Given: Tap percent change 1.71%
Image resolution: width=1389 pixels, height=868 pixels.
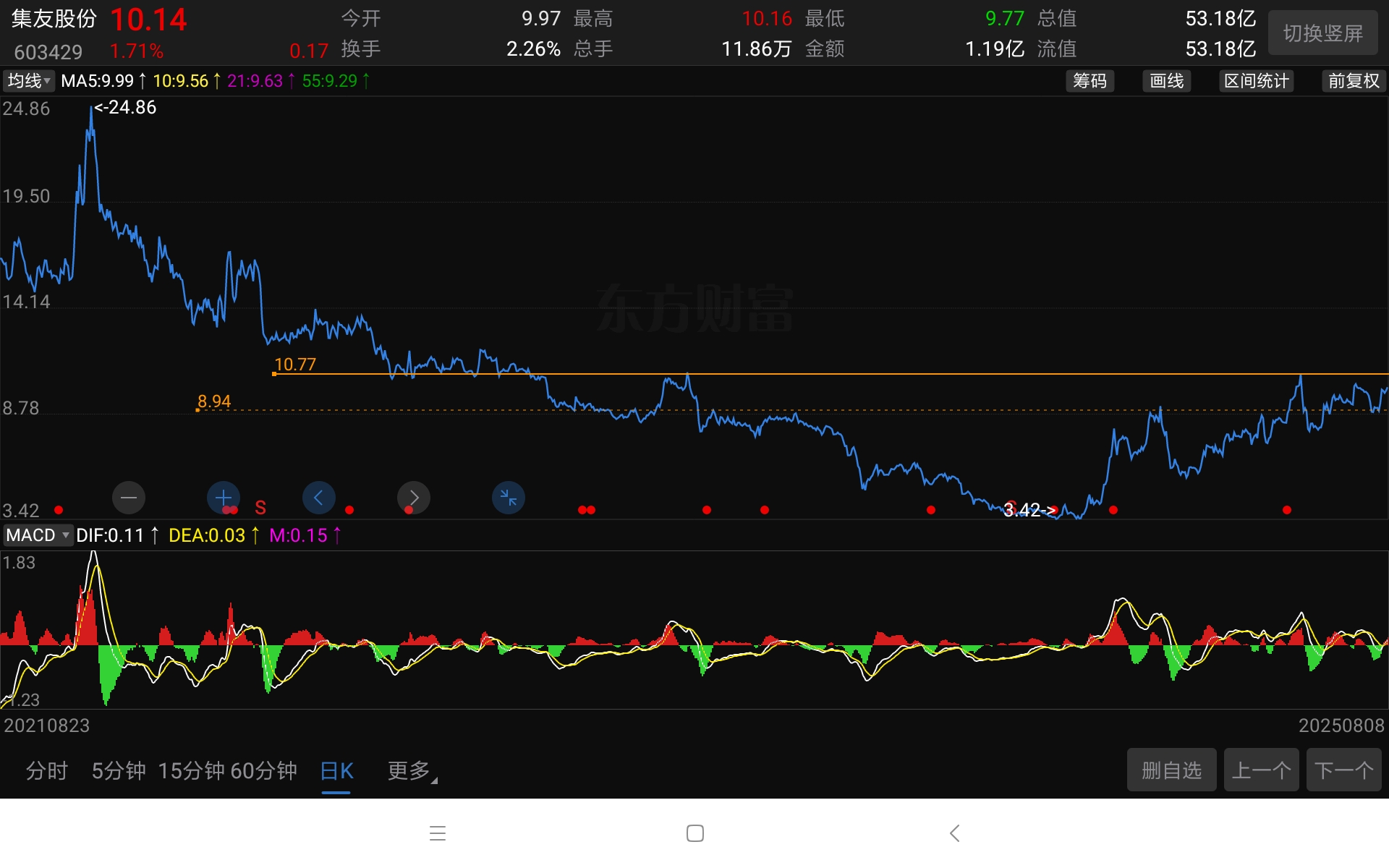Looking at the screenshot, I should [137, 51].
